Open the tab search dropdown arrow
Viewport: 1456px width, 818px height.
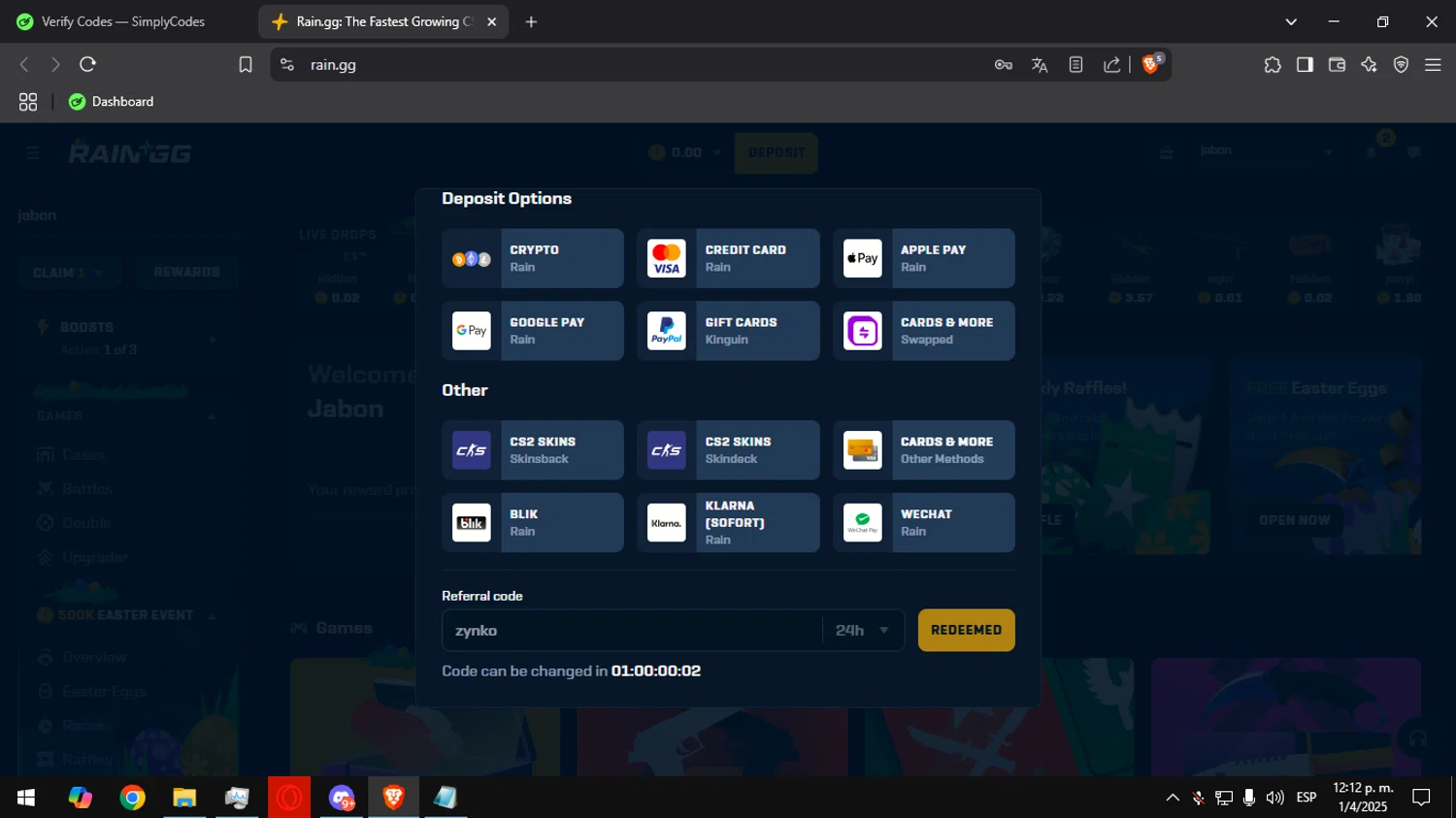tap(1291, 21)
